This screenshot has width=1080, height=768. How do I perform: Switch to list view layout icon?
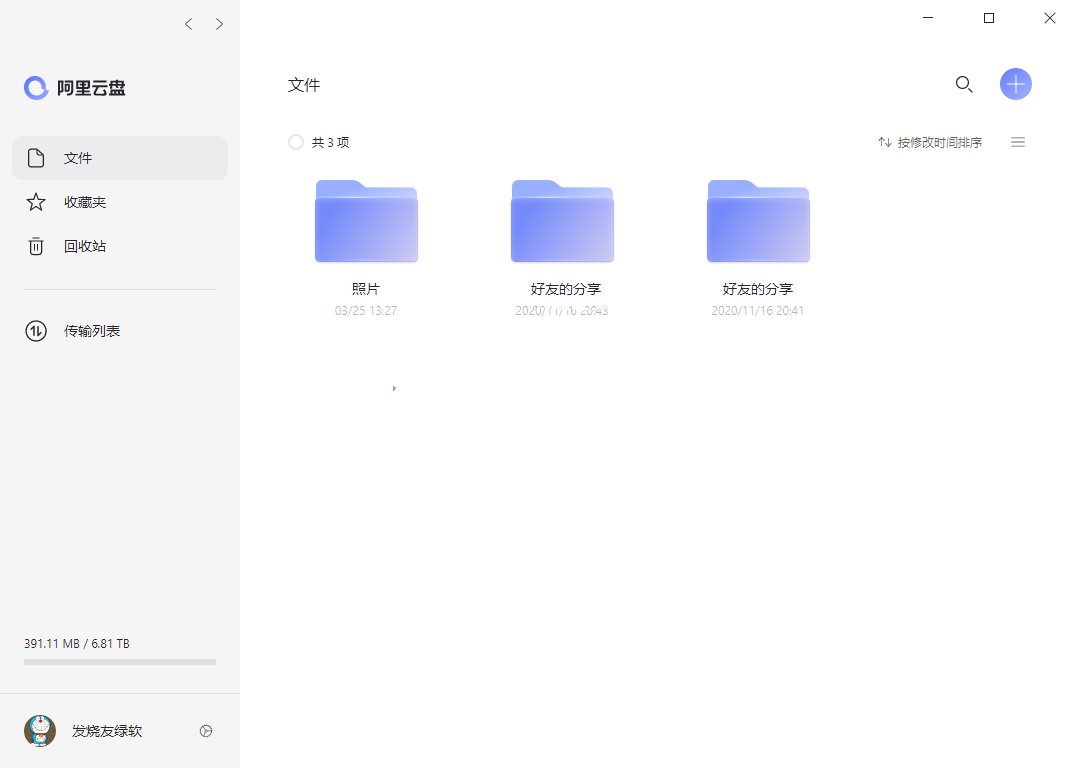(1018, 143)
